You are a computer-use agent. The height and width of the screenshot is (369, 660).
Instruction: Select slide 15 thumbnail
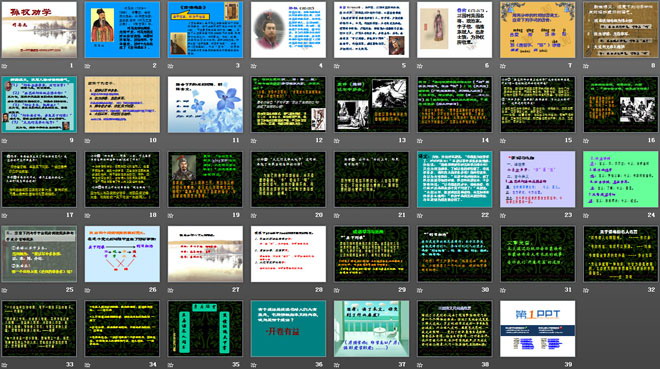tap(538, 104)
